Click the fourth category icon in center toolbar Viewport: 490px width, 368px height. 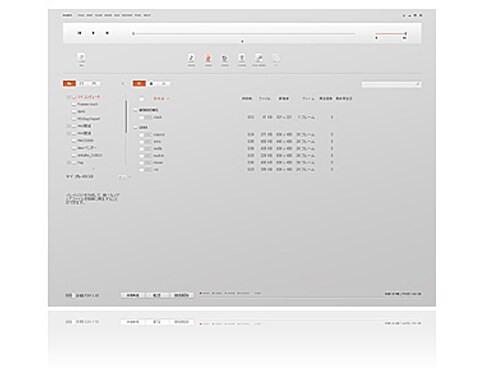coord(242,59)
